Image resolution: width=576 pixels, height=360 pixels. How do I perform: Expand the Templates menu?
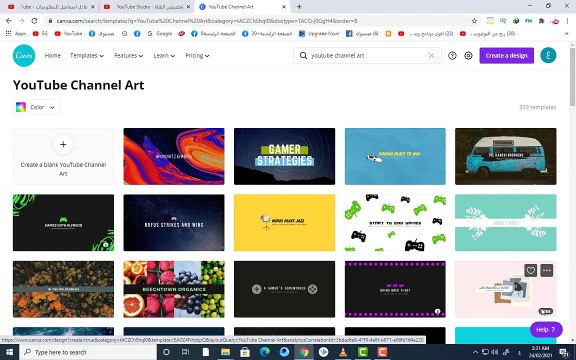coord(87,55)
